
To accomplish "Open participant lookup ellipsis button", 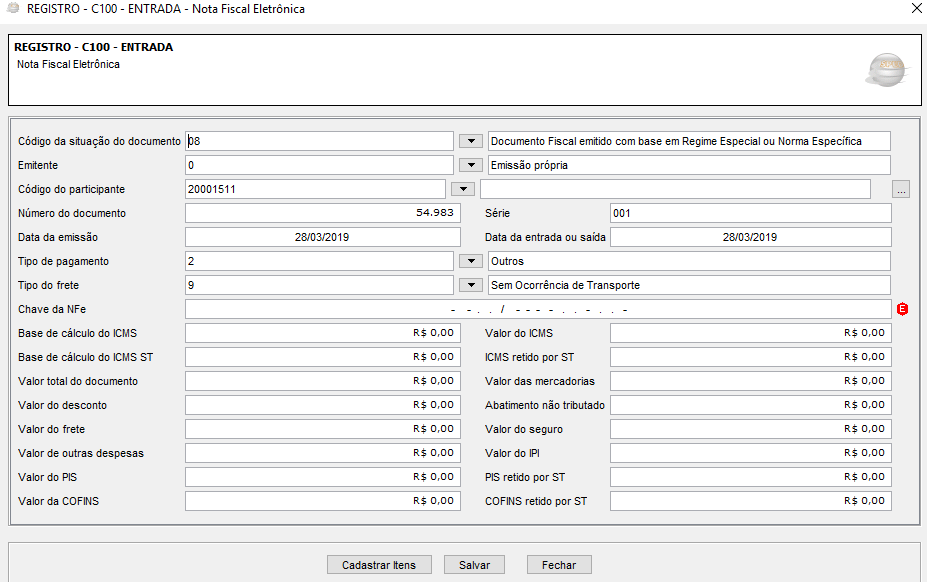I will coord(901,189).
